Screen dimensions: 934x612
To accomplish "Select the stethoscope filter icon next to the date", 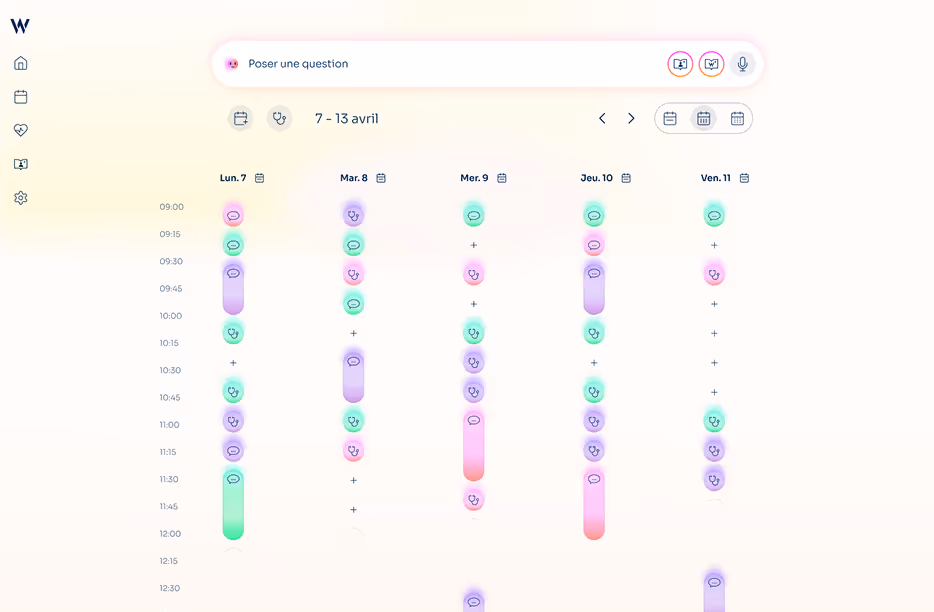I will point(279,118).
